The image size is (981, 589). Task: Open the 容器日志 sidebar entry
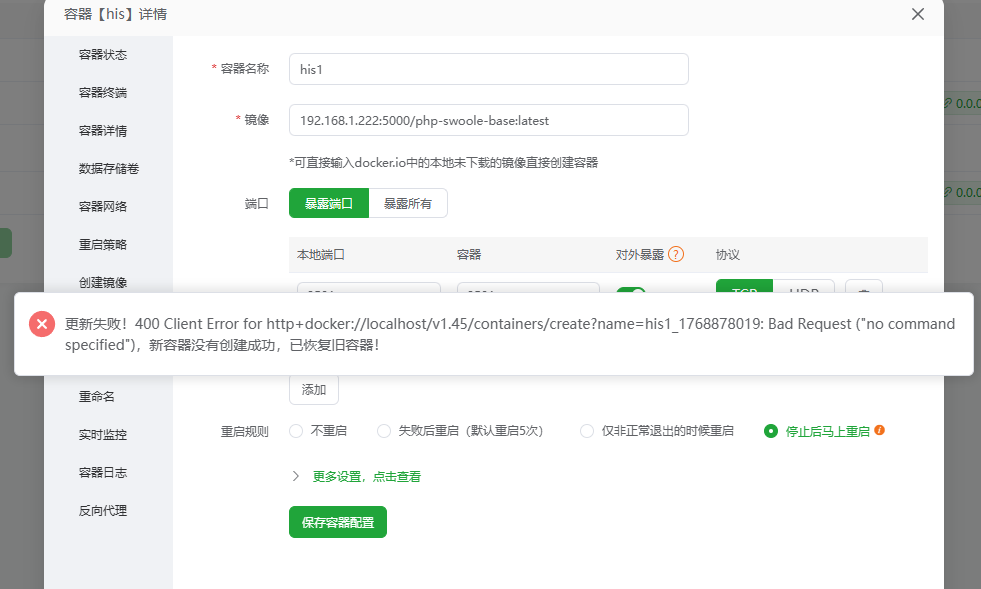tap(105, 471)
